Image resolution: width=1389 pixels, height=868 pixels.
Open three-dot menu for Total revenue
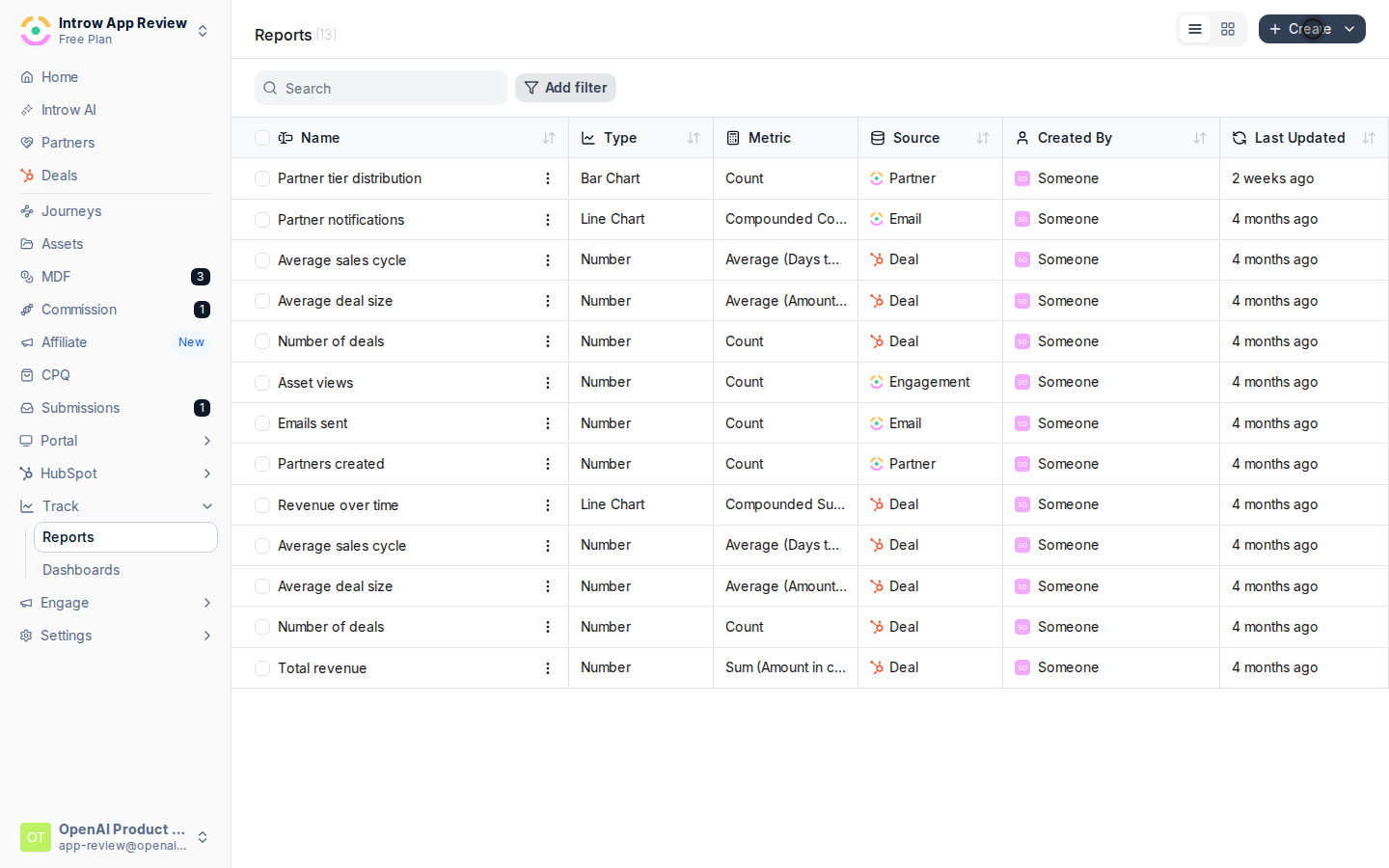tap(548, 668)
